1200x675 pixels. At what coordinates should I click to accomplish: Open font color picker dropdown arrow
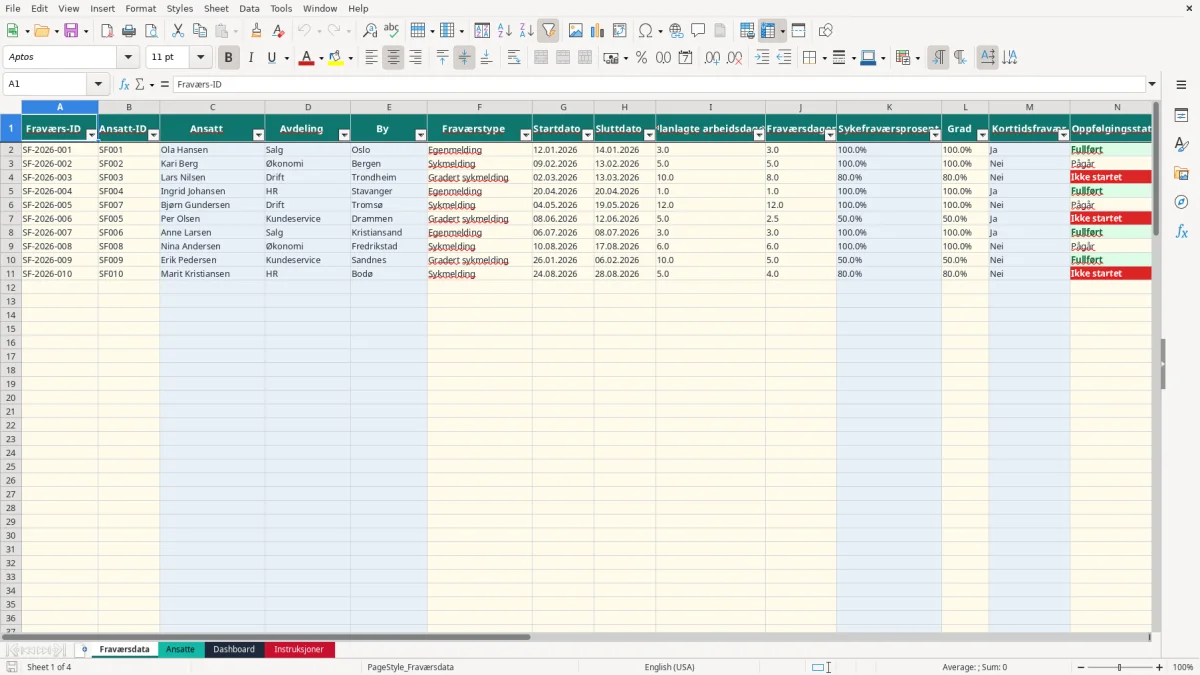[320, 58]
